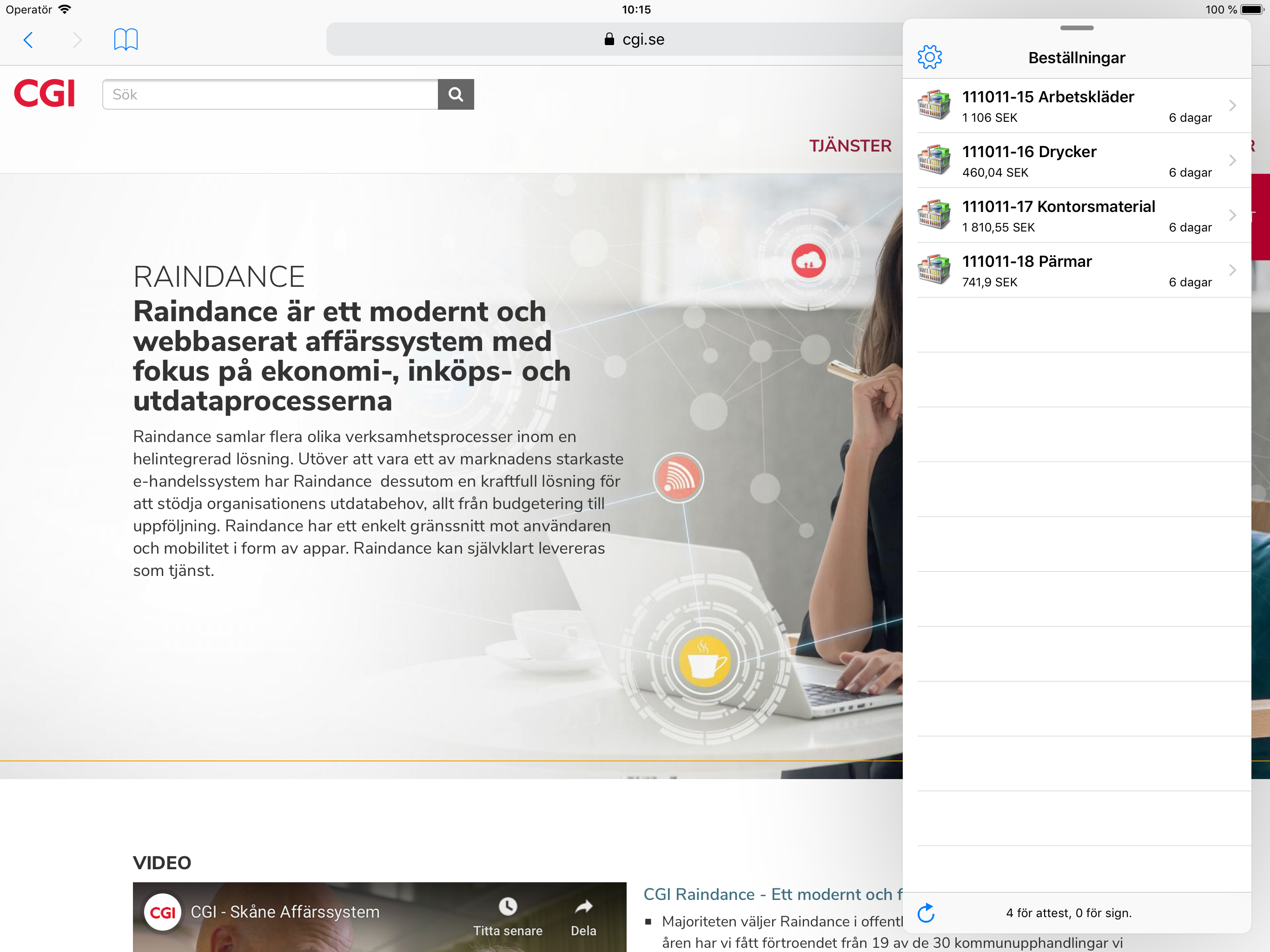Viewport: 1270px width, 952px height.
Task: Tap the basket icon for 111011-16 Drycker
Action: [933, 160]
